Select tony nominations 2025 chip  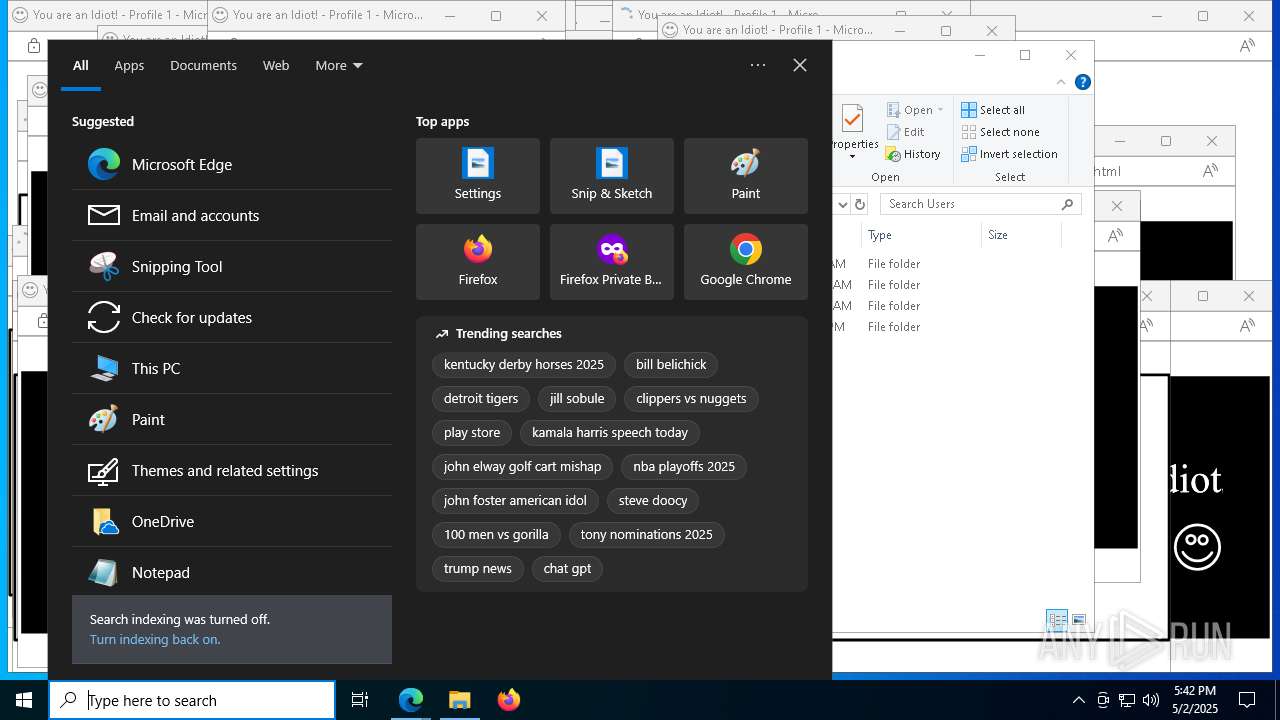(x=647, y=535)
